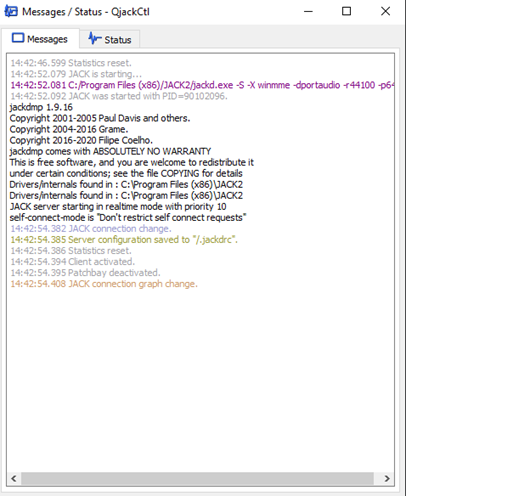Screen dimensions: 520x496
Task: Click the horizontal scrollbar right arrow
Action: click(x=387, y=479)
